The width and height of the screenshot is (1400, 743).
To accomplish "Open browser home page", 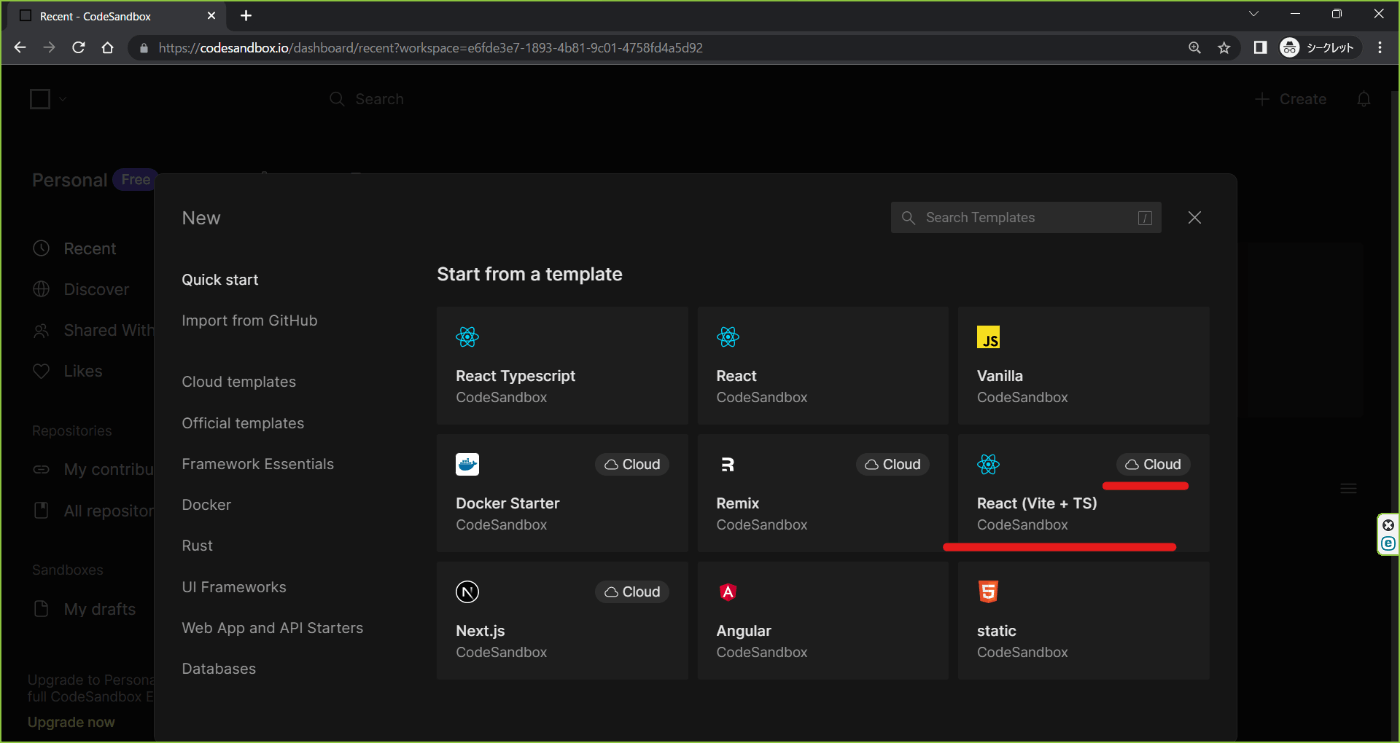I will tap(107, 47).
